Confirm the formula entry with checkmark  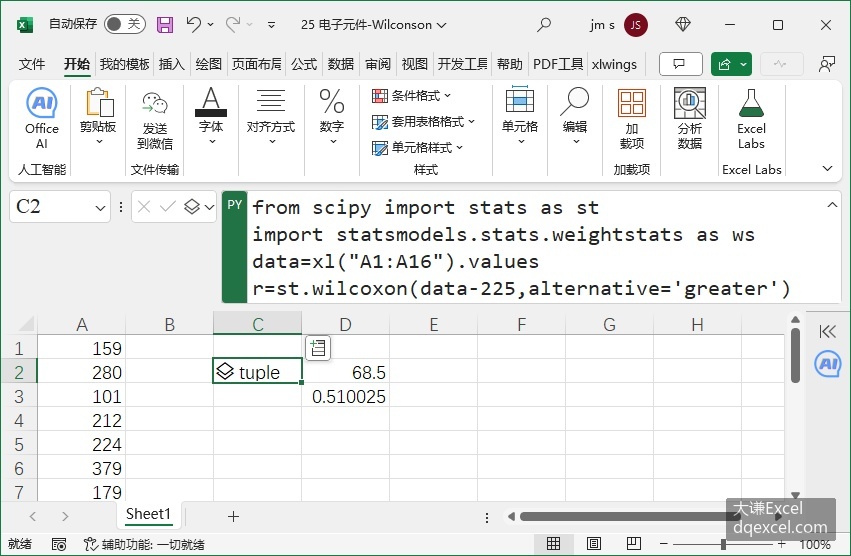(168, 206)
